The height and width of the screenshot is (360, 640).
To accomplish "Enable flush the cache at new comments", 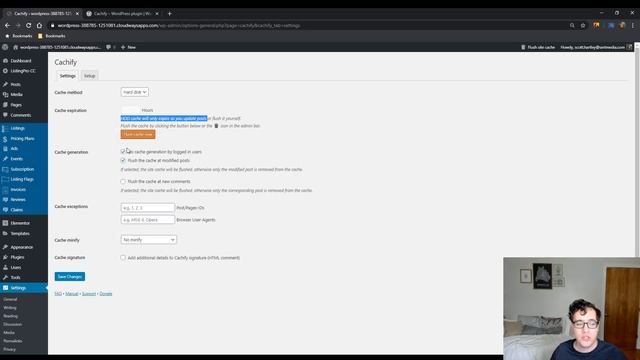I will click(x=123, y=181).
